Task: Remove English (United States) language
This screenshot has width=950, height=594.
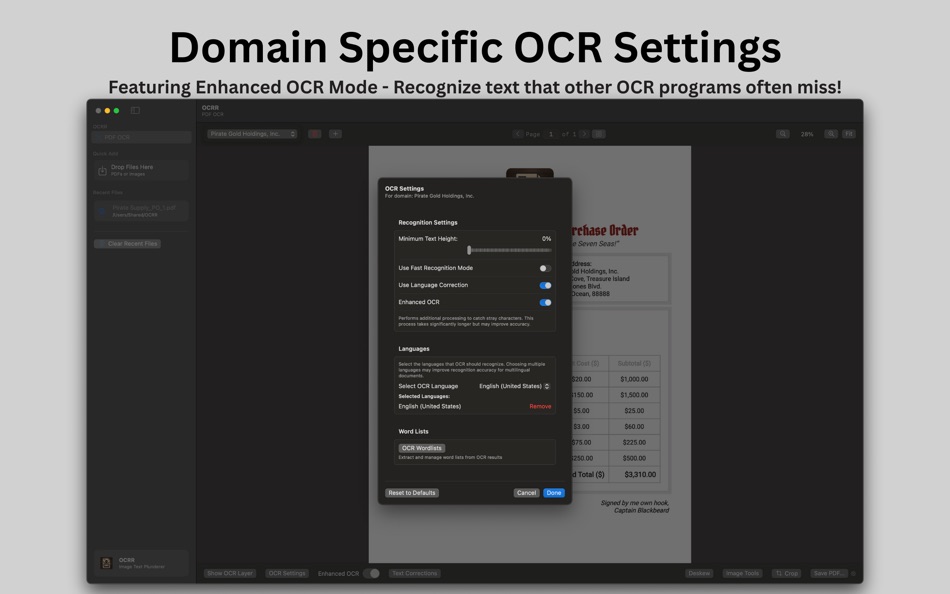Action: (x=540, y=407)
